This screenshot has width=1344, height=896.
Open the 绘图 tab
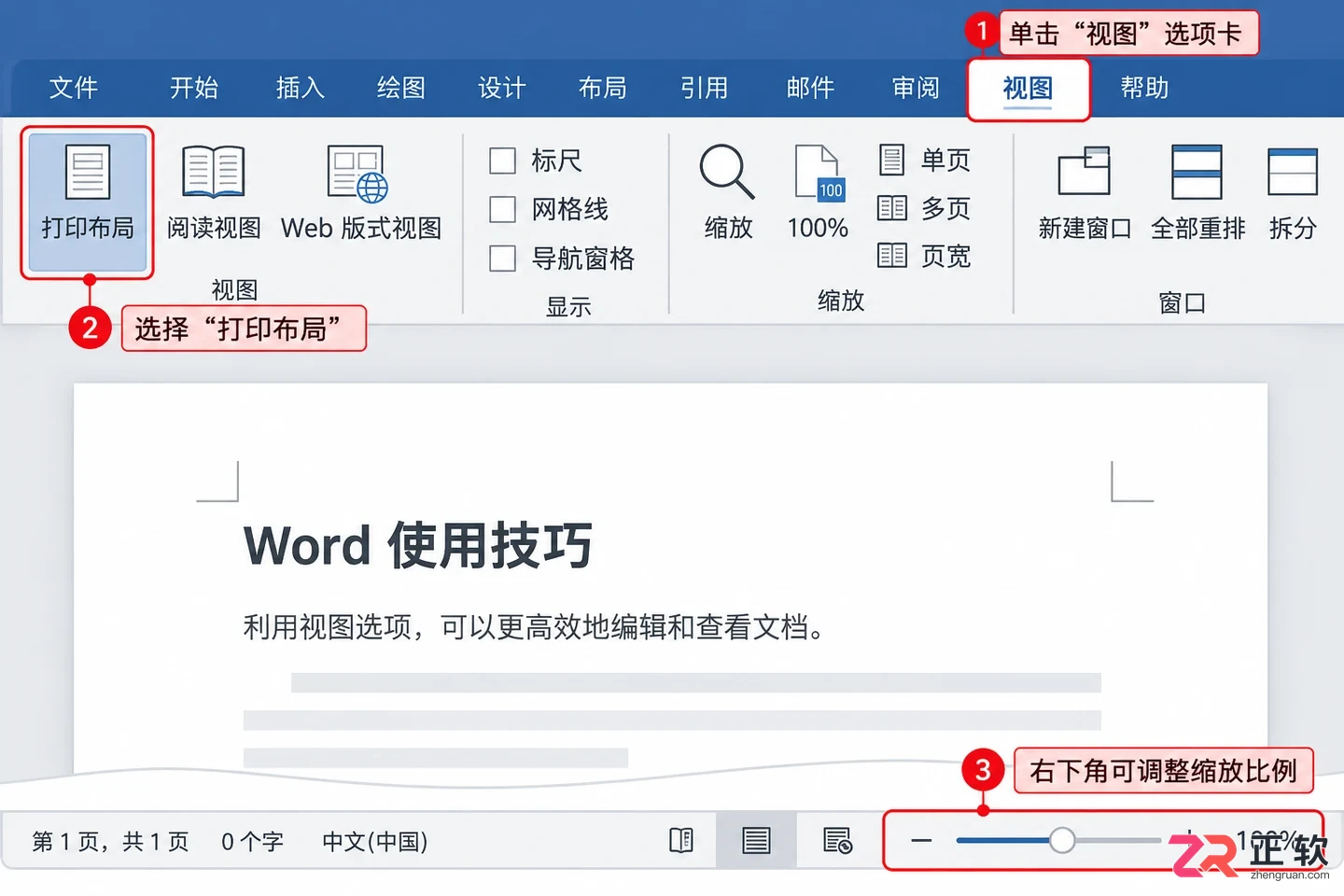coord(401,88)
